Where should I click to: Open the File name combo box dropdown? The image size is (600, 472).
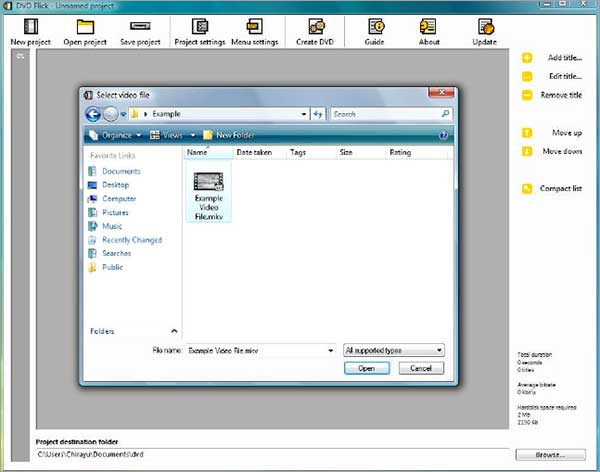point(331,350)
